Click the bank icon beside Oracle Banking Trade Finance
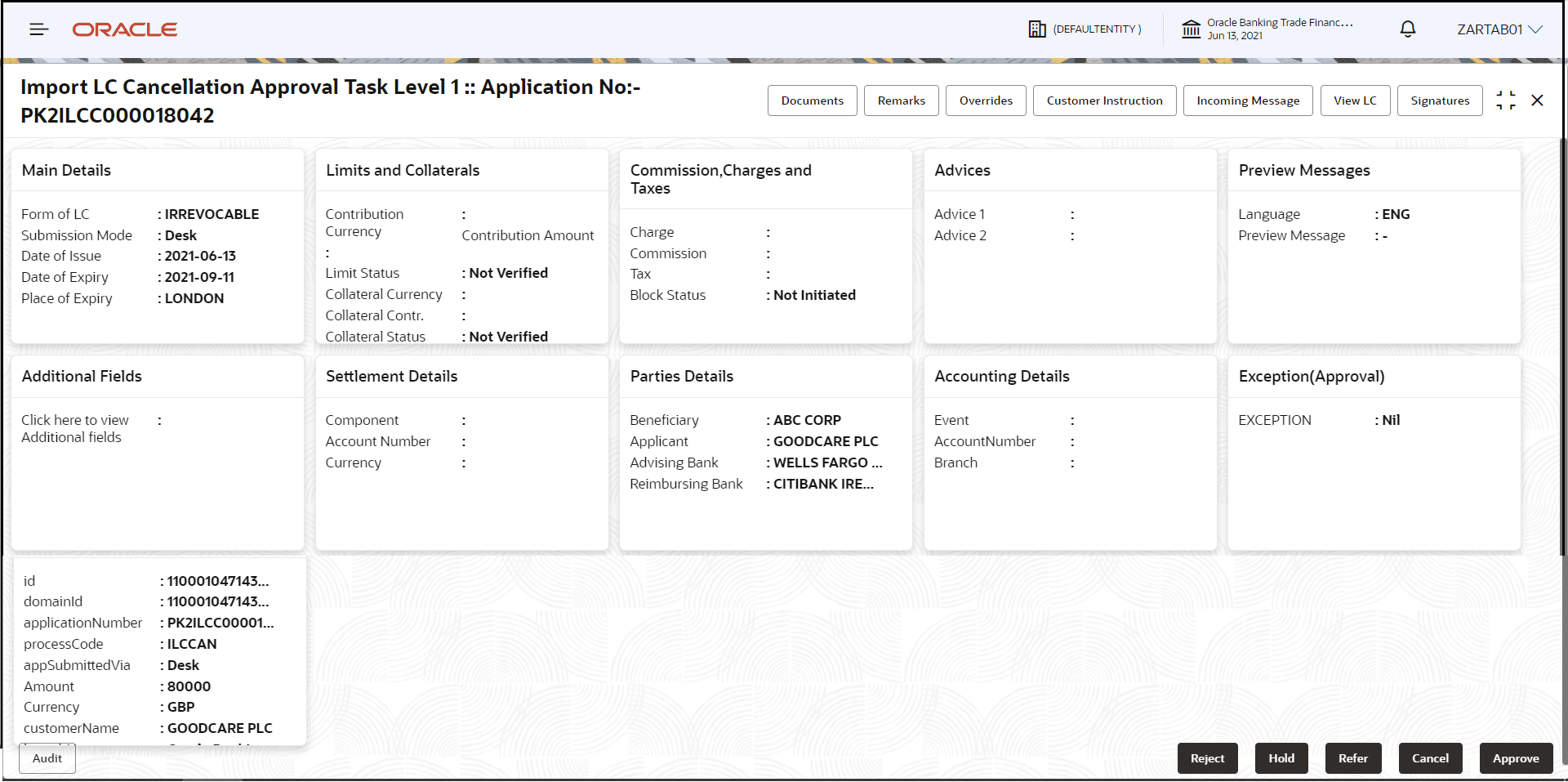 [1191, 29]
